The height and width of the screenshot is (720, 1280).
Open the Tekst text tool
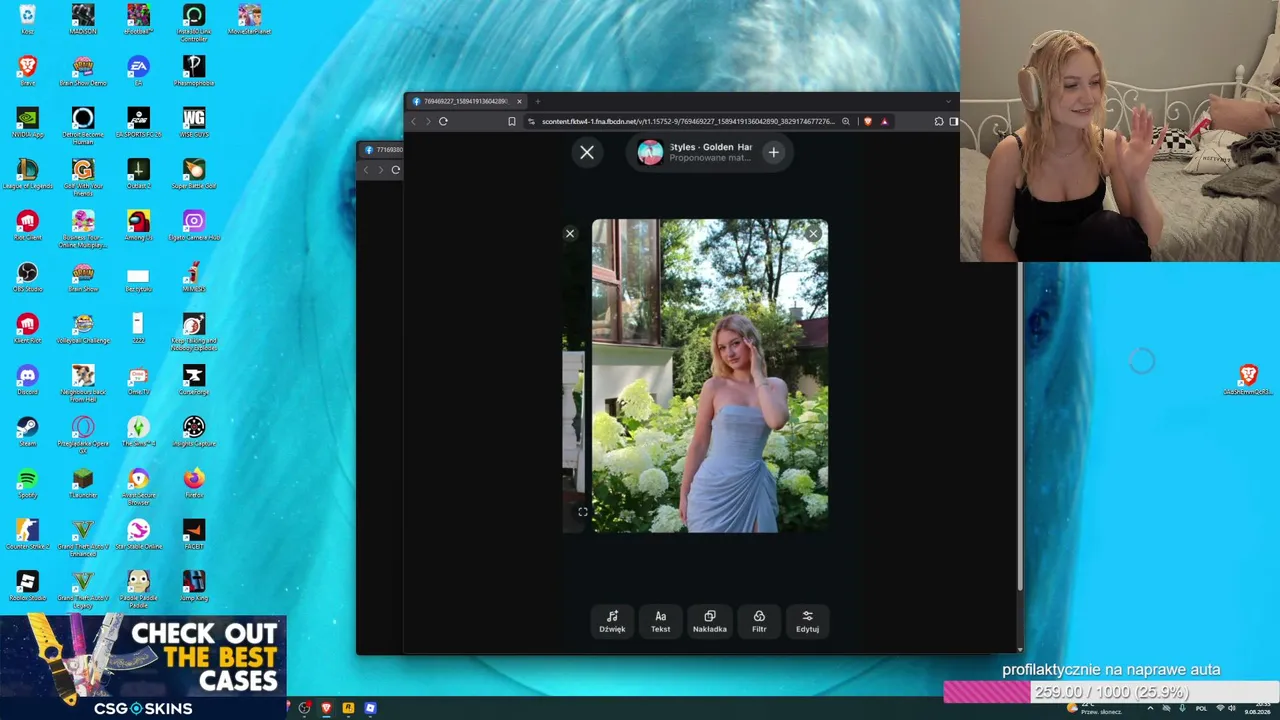(x=660, y=621)
